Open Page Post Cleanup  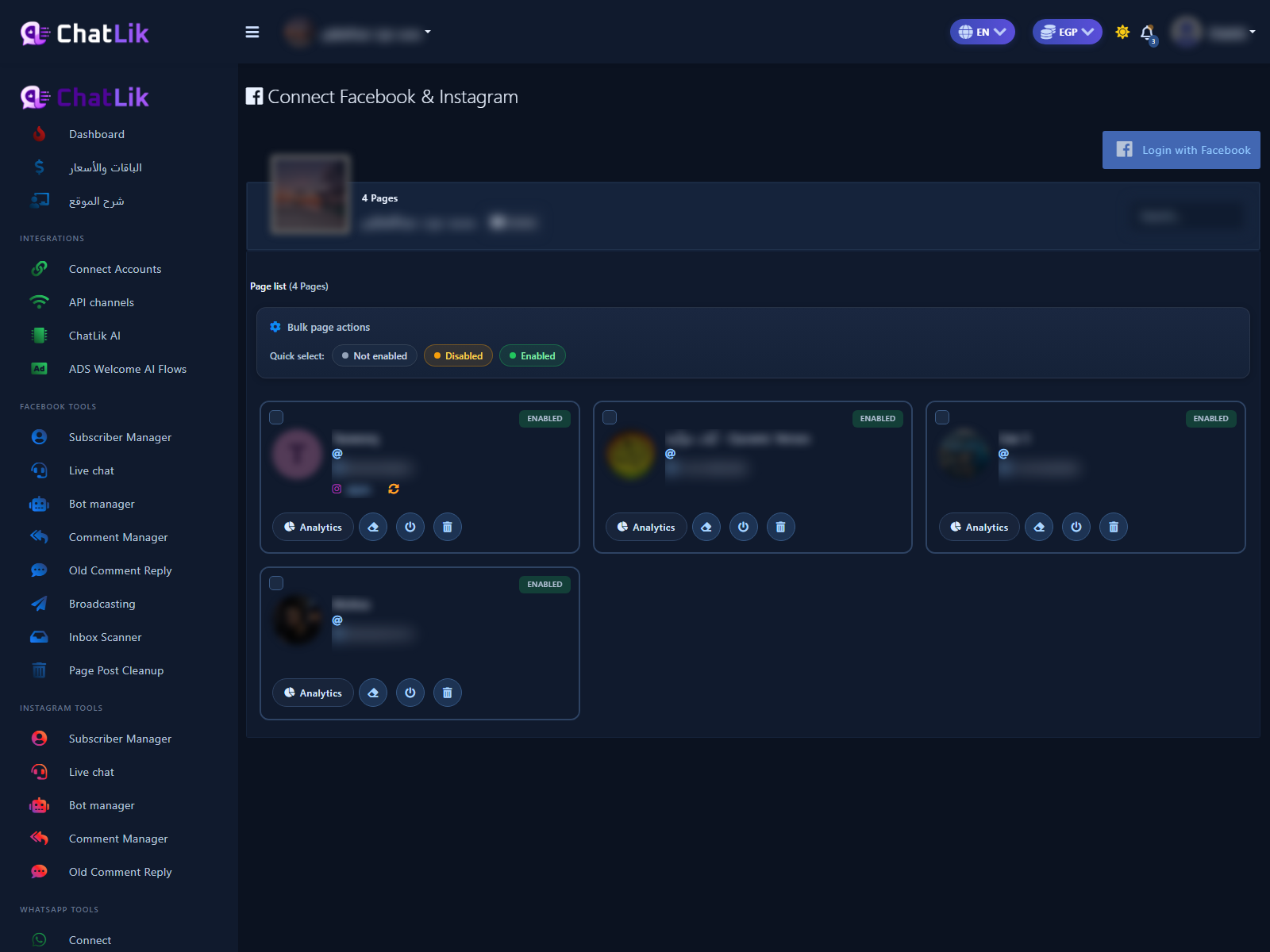click(116, 670)
